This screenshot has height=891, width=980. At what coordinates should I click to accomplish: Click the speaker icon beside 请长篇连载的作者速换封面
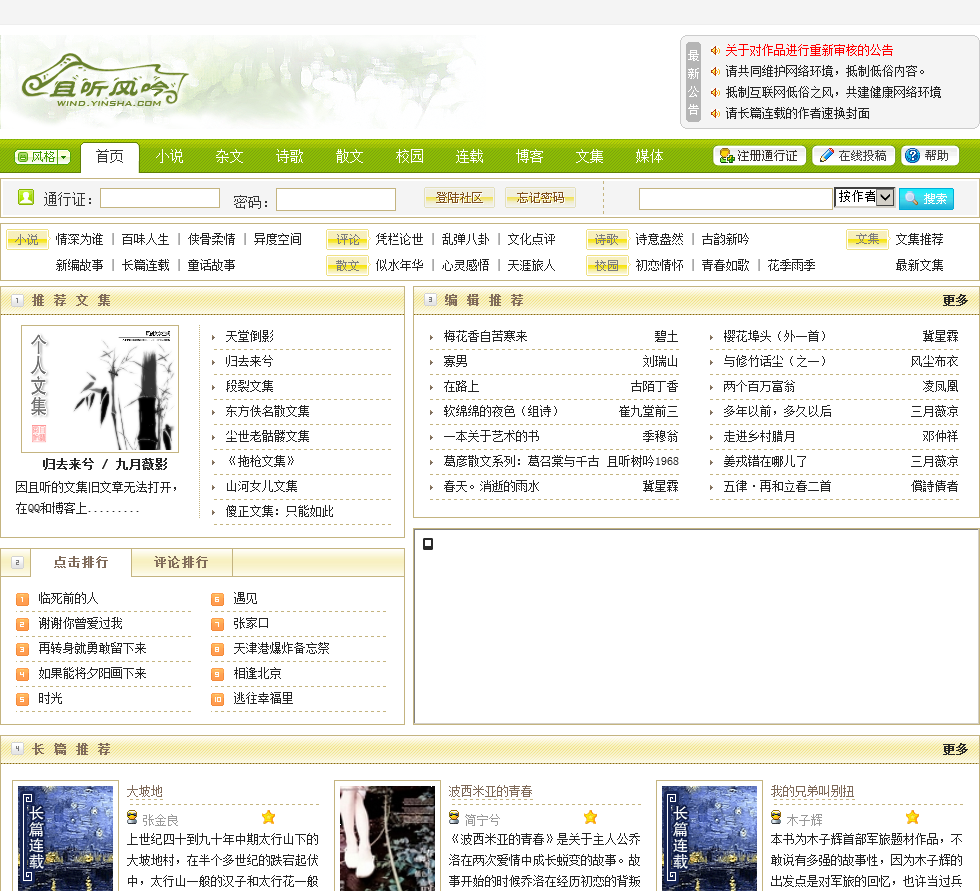pyautogui.click(x=715, y=113)
